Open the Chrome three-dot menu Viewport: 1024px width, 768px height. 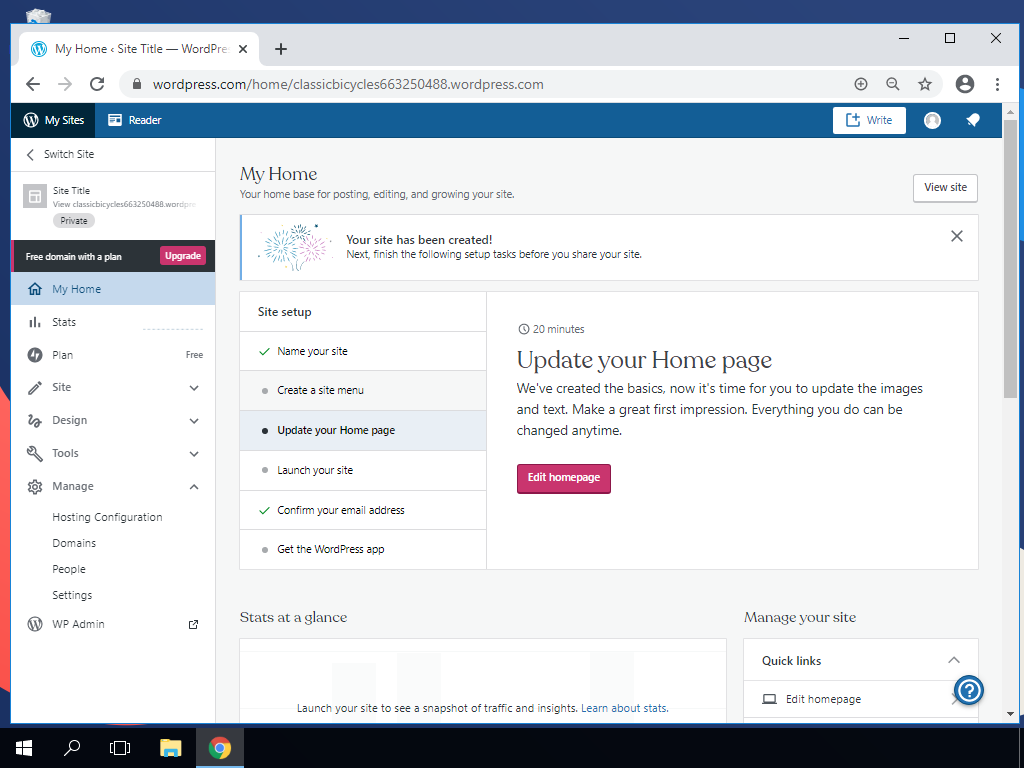(997, 84)
